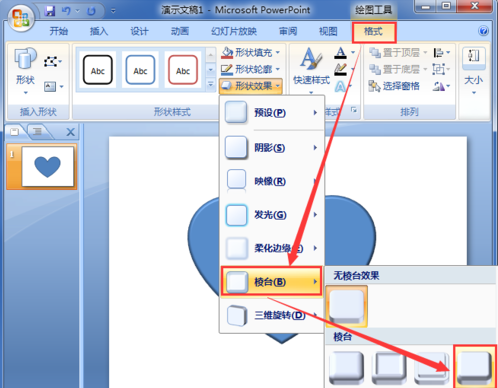
Task: Save the presentation via quick access icon
Action: [50, 11]
